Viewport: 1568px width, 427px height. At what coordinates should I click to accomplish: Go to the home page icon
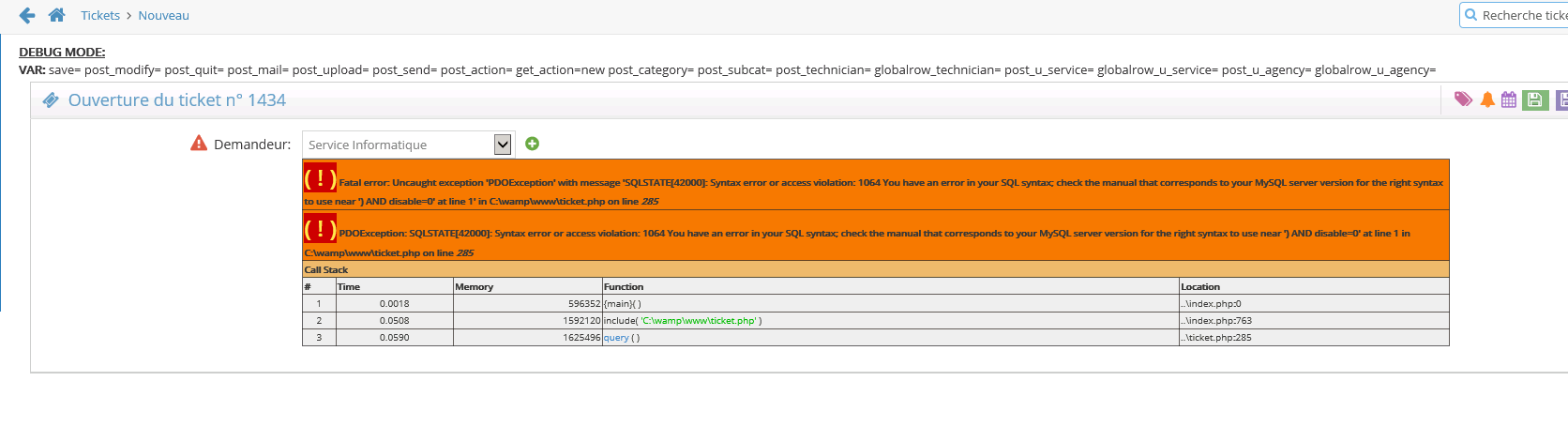coord(56,15)
